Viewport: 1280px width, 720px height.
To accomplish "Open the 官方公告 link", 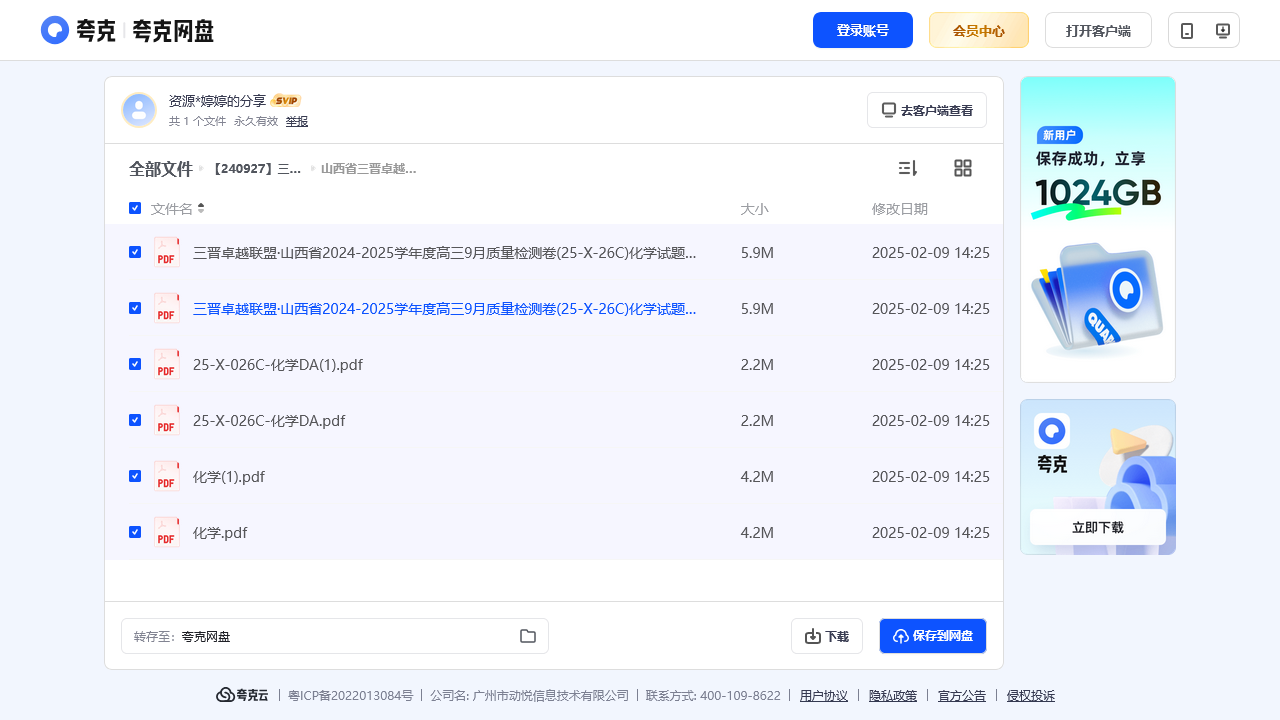I will 962,695.
